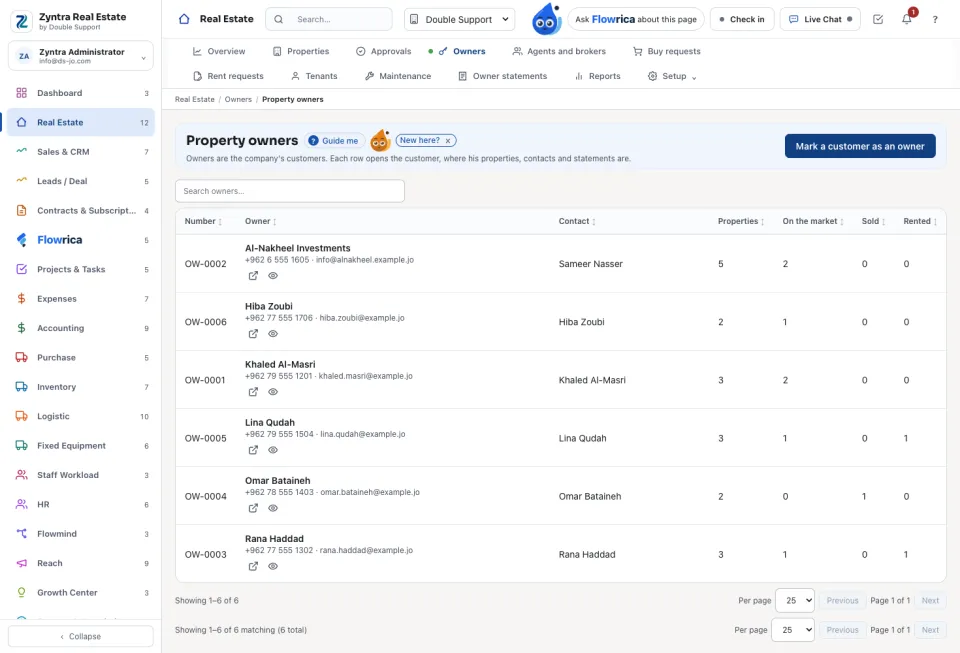Viewport: 960px width, 653px height.
Task: Sort table by Properties column
Action: tap(741, 221)
